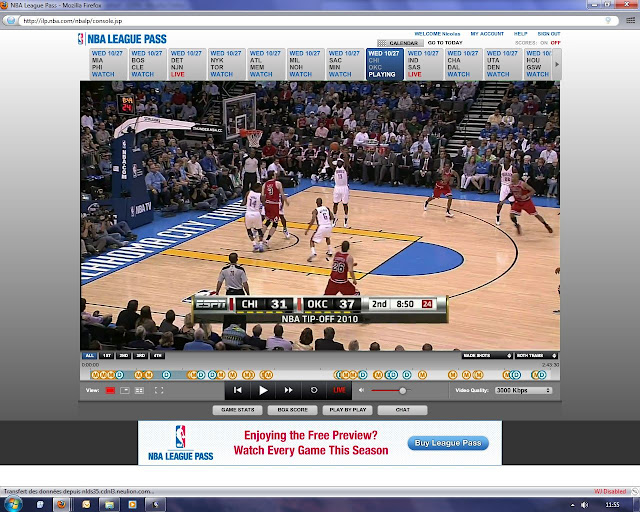Turn scores OFF
The width and height of the screenshot is (640, 512).
pyautogui.click(x=555, y=42)
